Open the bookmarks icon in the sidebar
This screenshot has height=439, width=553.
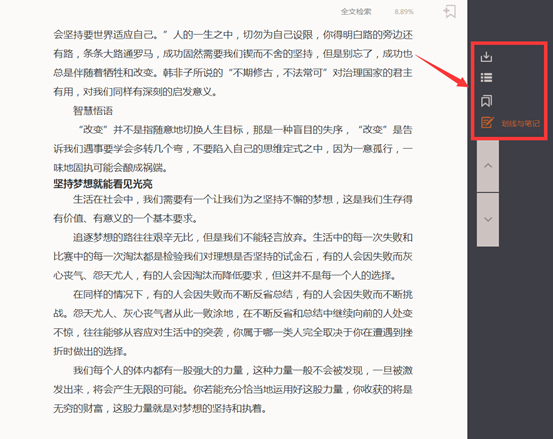(x=486, y=101)
